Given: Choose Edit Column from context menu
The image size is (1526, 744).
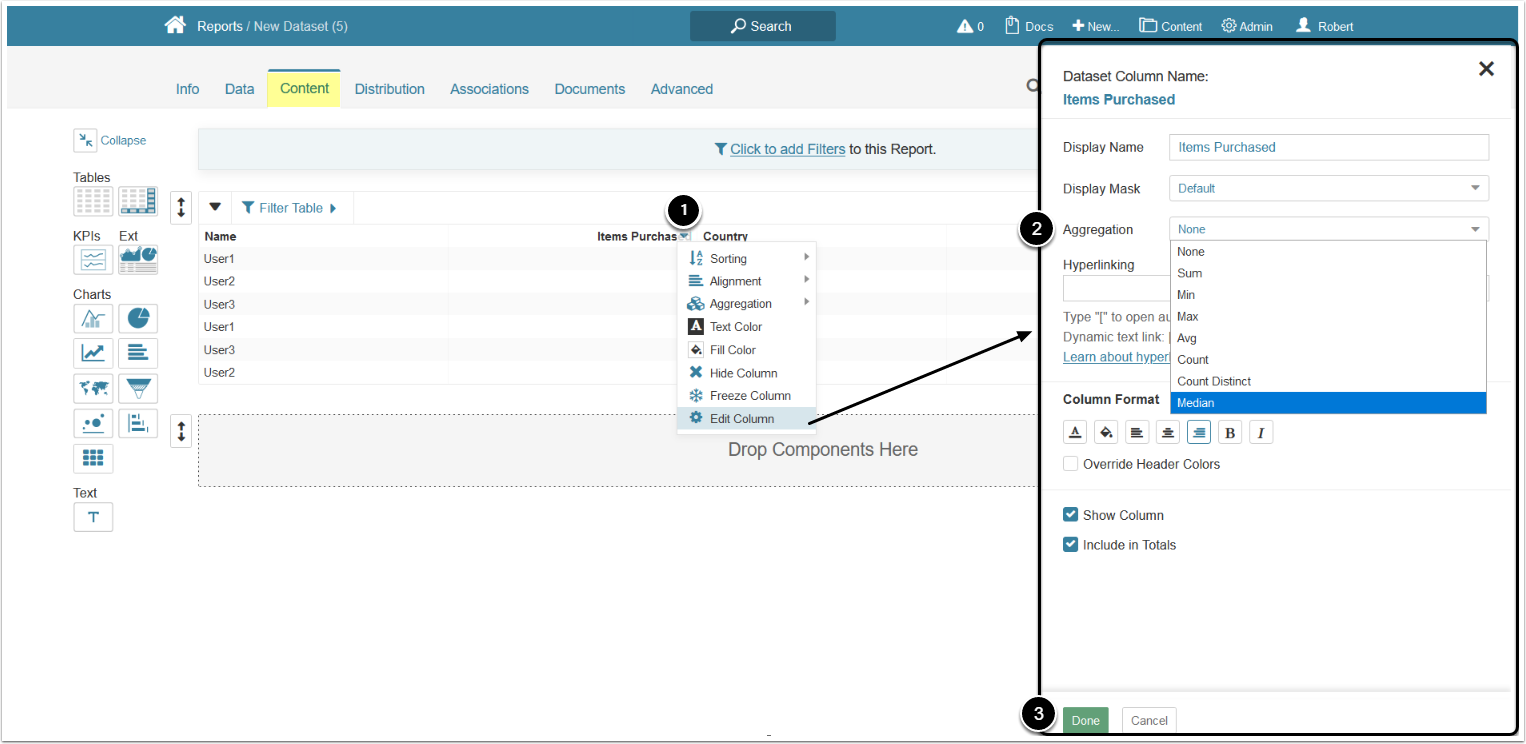Looking at the screenshot, I should tap(741, 419).
